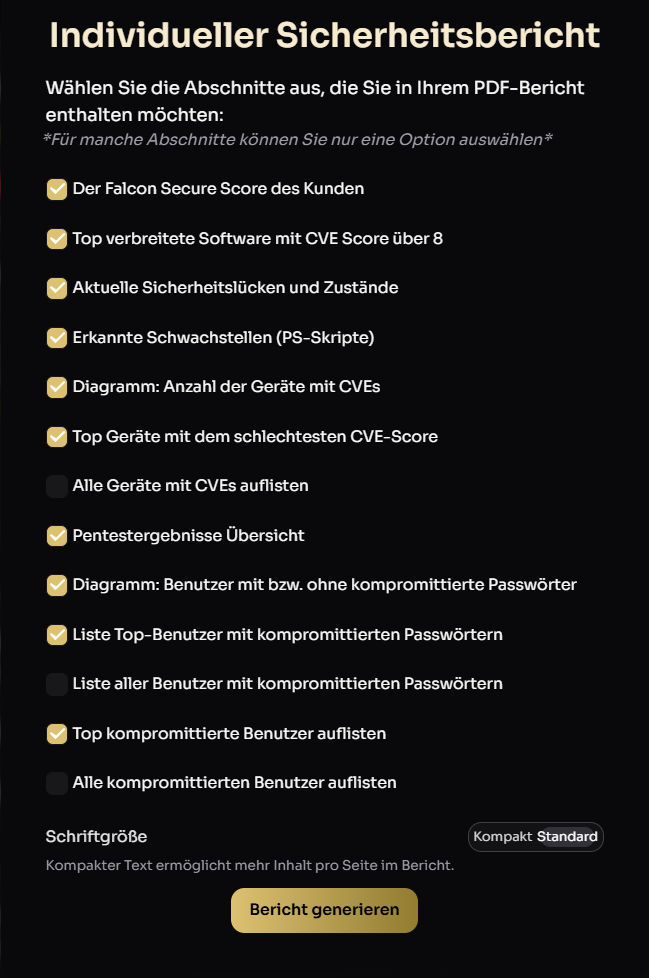
Task: Click the Pentestergebnisse Übersicht label text
Action: [188, 535]
